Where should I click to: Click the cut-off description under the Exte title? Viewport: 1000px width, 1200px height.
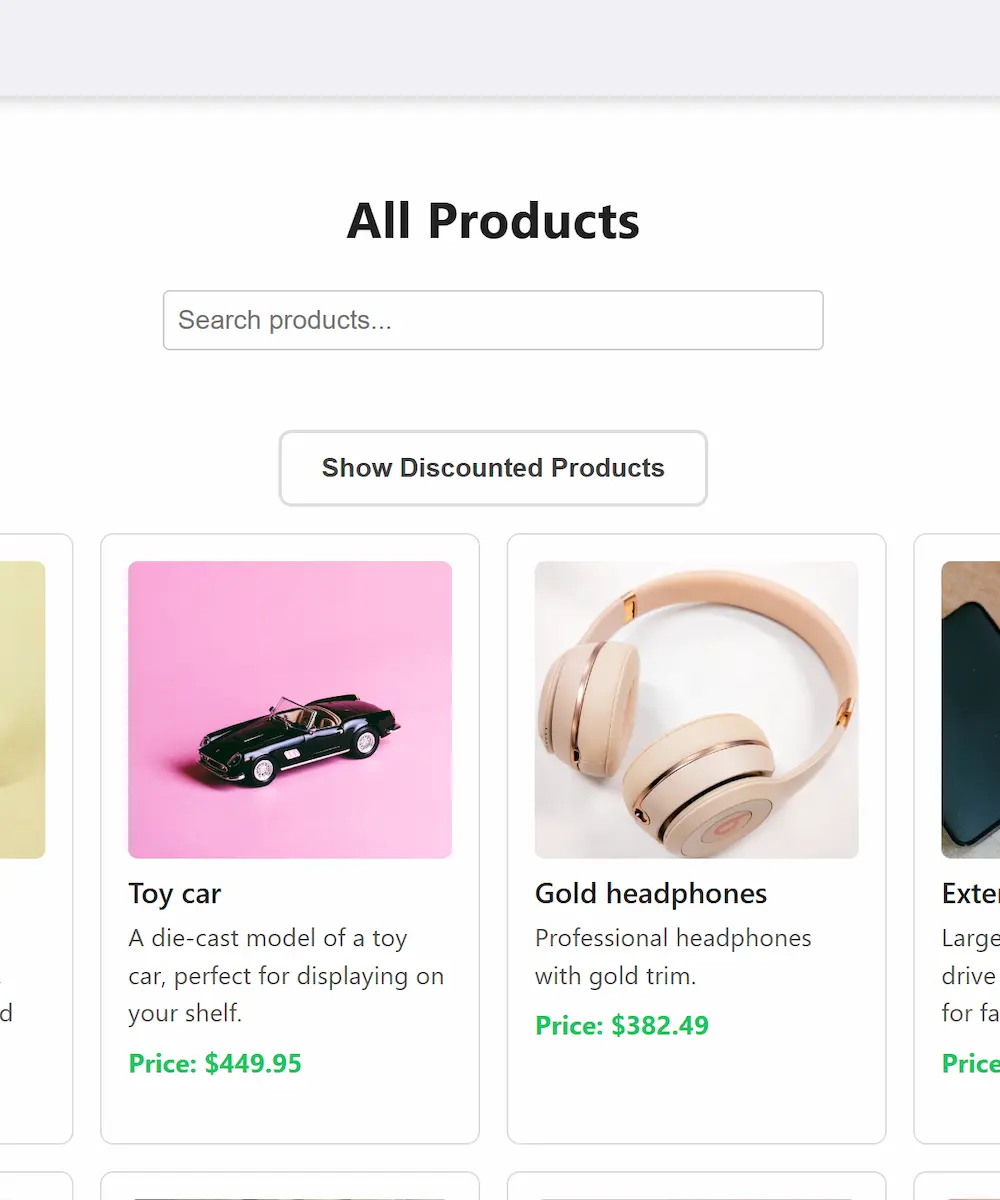click(970, 975)
